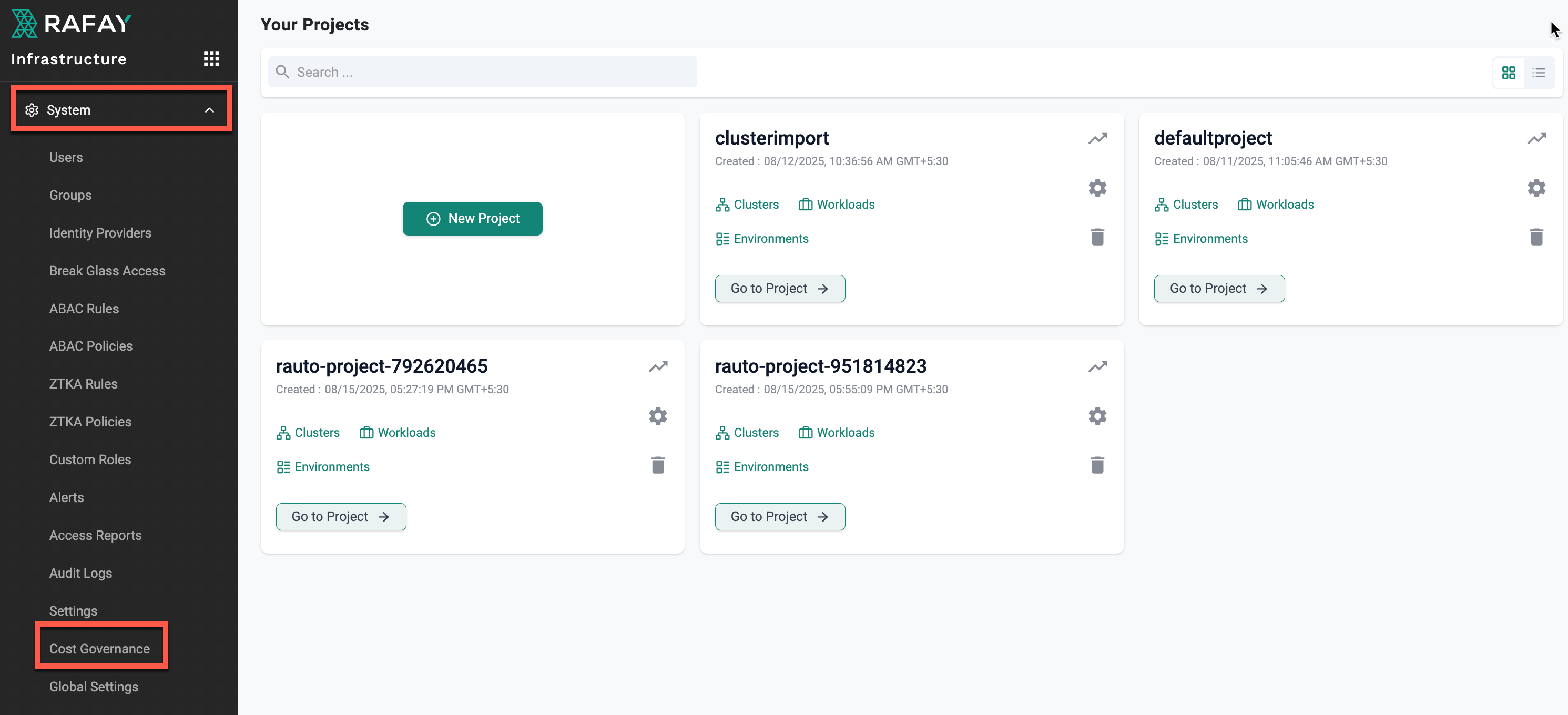This screenshot has width=1568, height=715.
Task: Click trend chart icon on defaultproject card
Action: pyautogui.click(x=1536, y=139)
